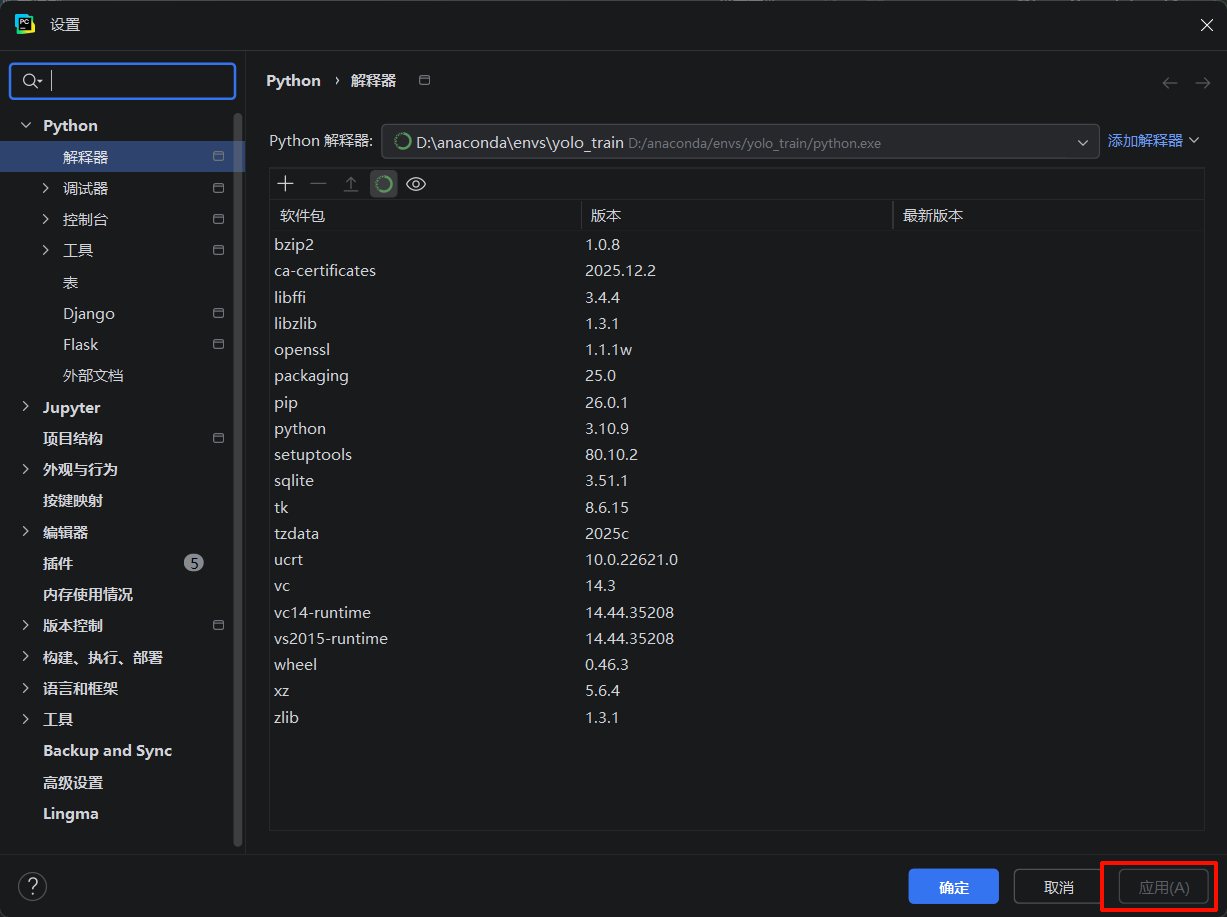Expand the 调试器 tree node
The height and width of the screenshot is (917, 1227).
point(46,188)
